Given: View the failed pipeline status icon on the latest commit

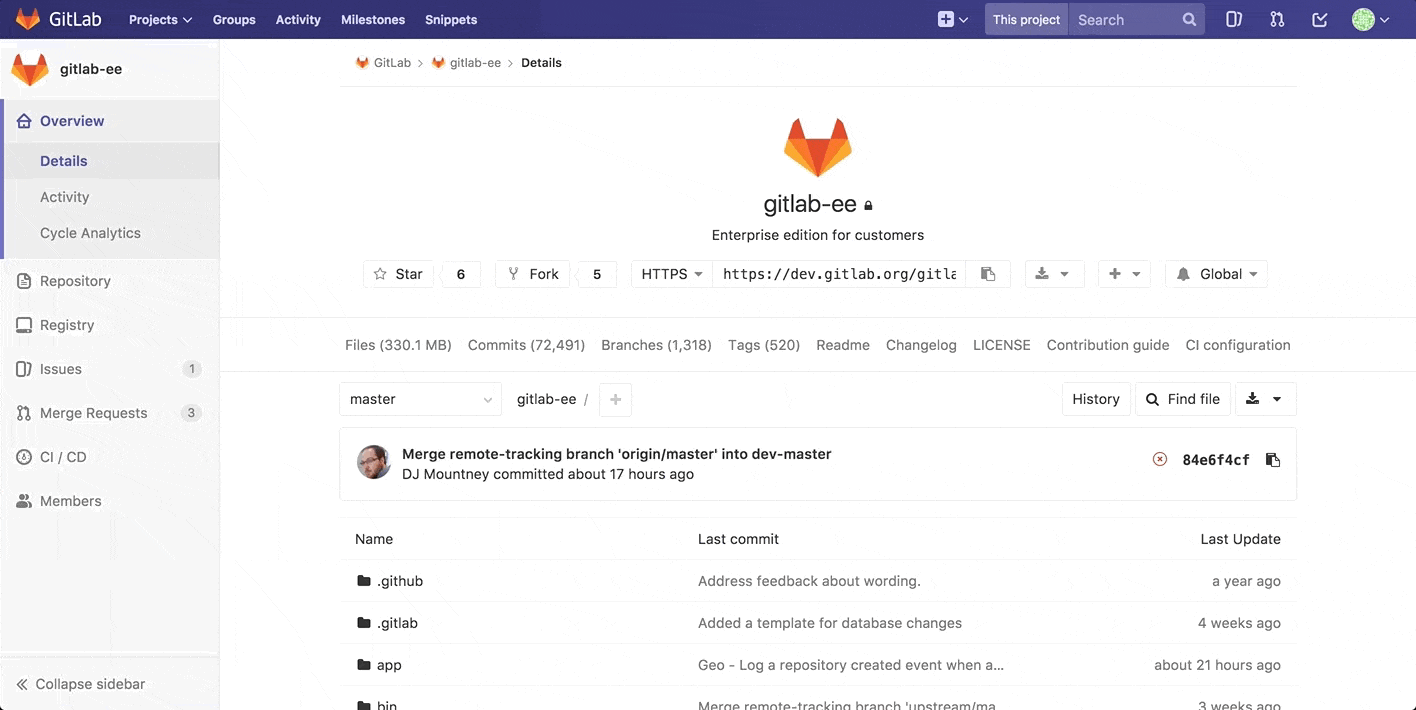Looking at the screenshot, I should tap(1159, 460).
